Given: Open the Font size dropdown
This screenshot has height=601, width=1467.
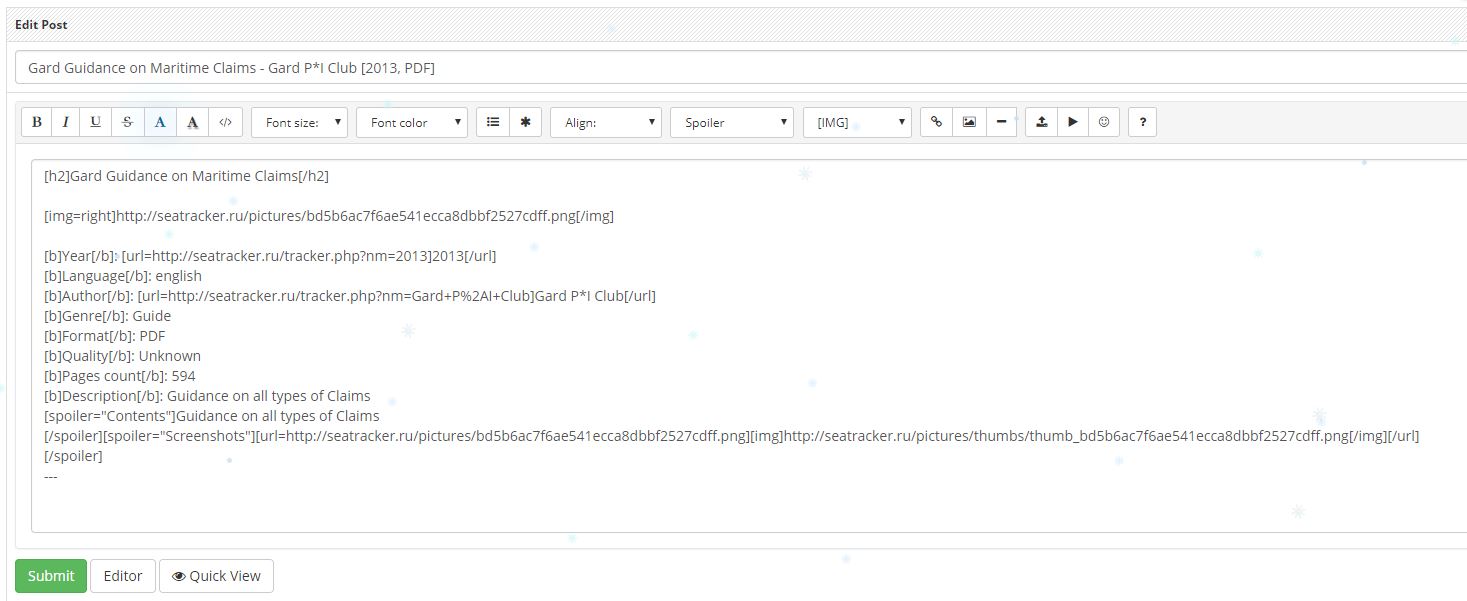Looking at the screenshot, I should (300, 122).
